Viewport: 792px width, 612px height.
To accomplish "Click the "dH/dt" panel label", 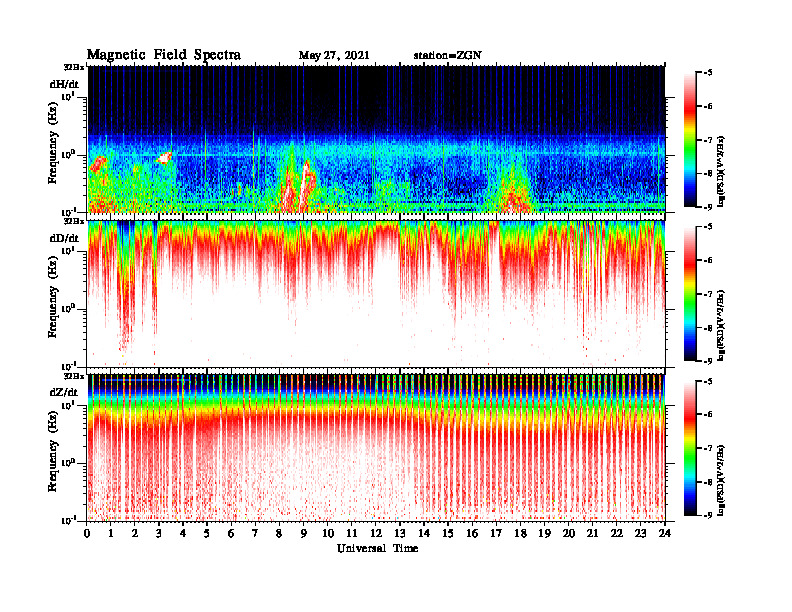I will [x=64, y=84].
